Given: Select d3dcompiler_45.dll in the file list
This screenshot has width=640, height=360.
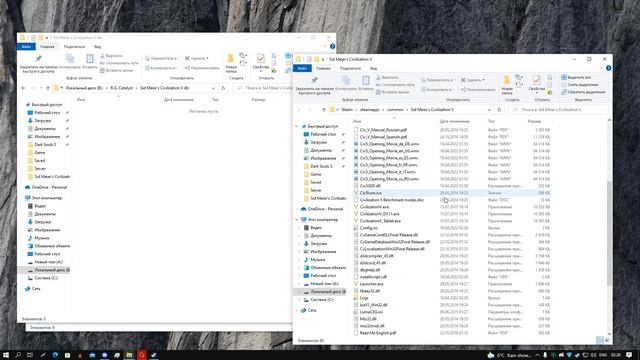Looking at the screenshot, I should pos(376,256).
